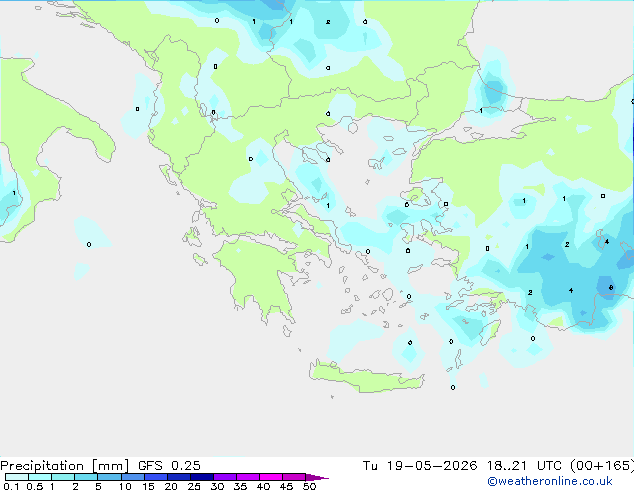The image size is (634, 490).
Task: Pick the legend swatch between 0.5 and 1
Action: [x=40, y=477]
